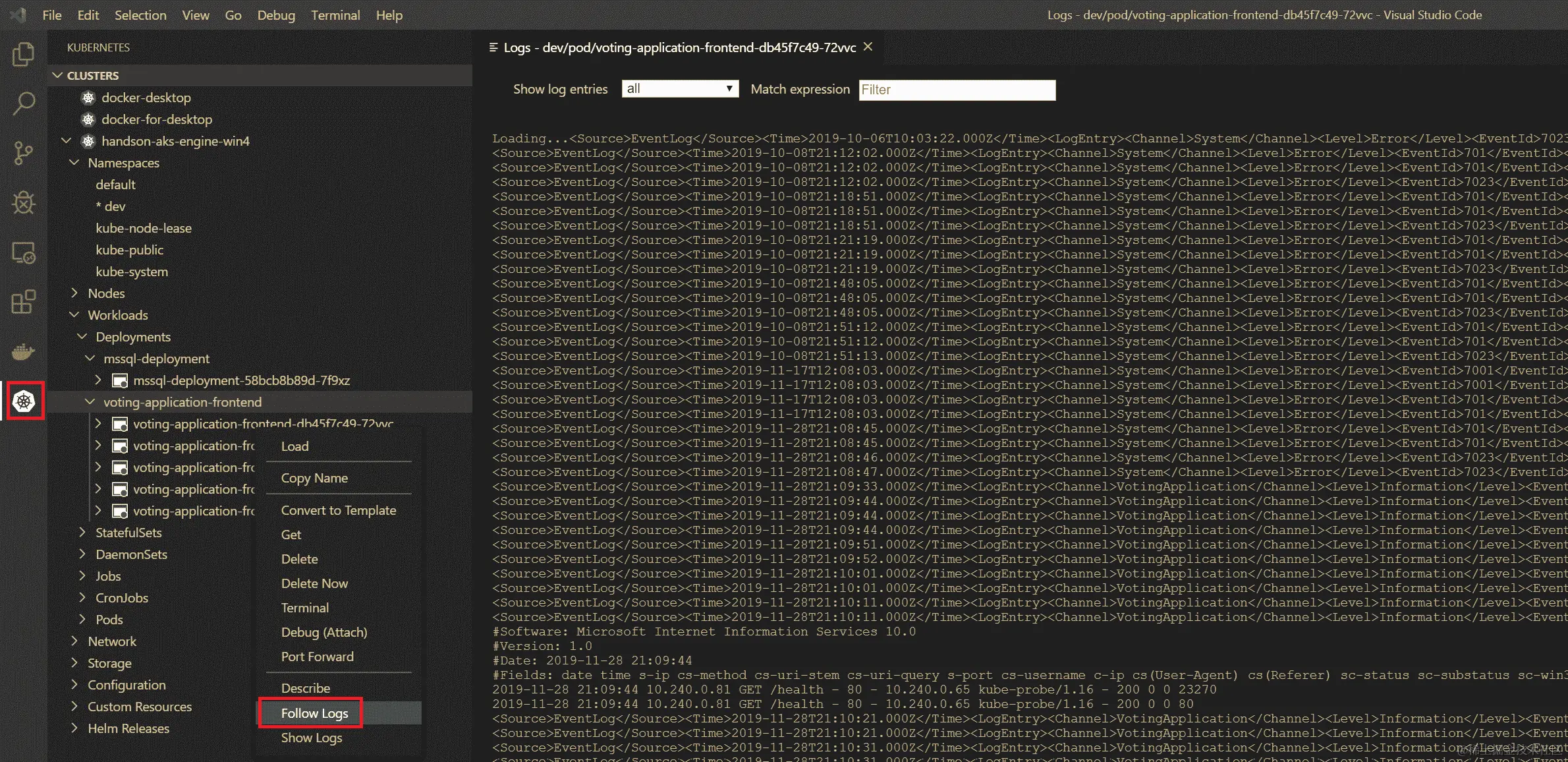Open the Source Control view icon

click(24, 153)
